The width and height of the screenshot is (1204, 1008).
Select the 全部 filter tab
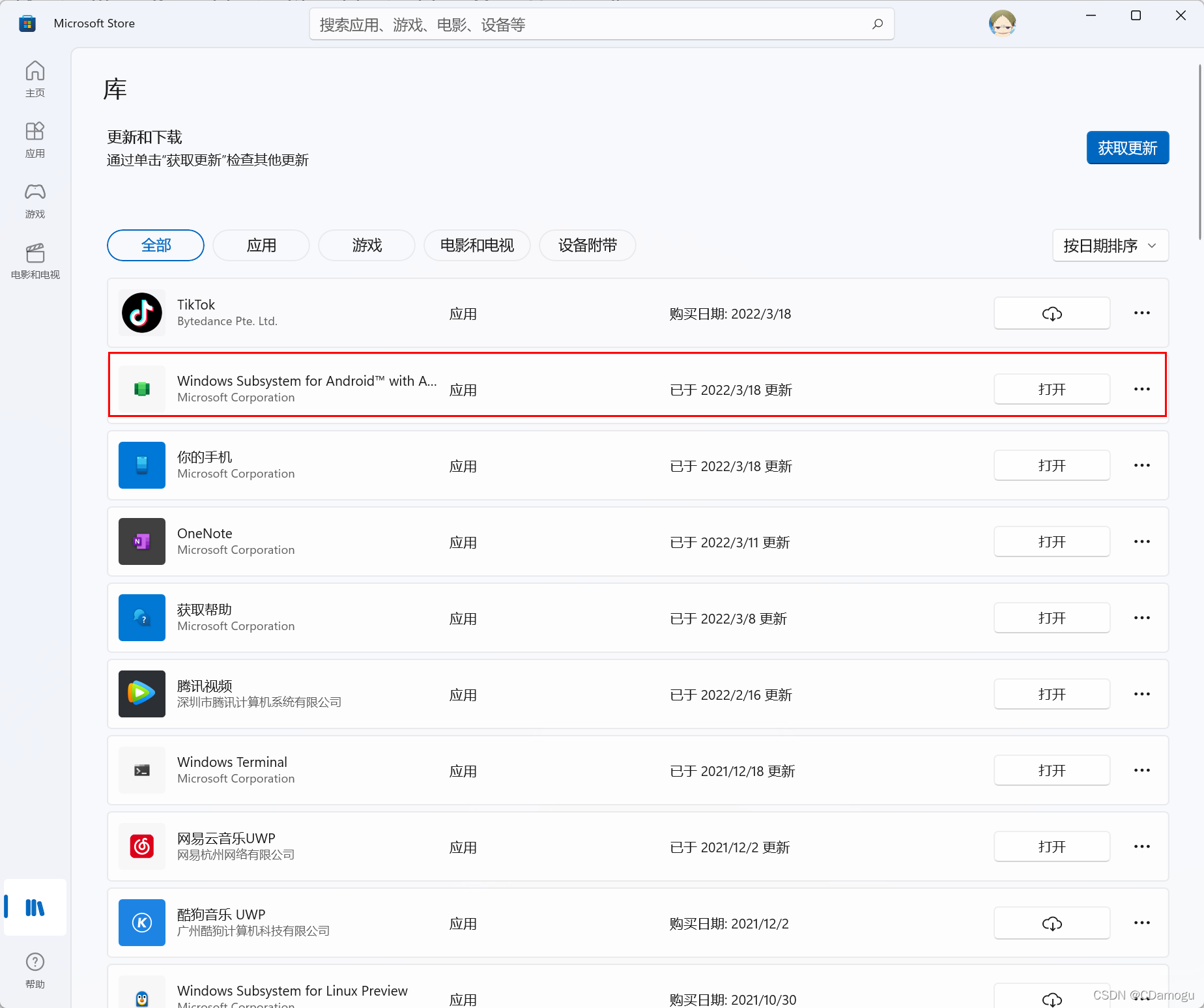tap(156, 245)
